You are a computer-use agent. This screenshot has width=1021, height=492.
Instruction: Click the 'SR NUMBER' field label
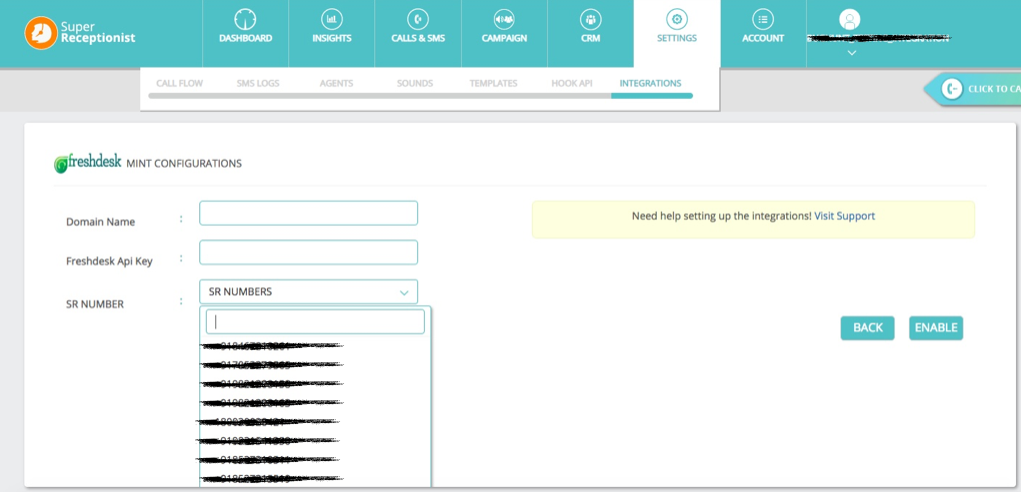pos(95,304)
